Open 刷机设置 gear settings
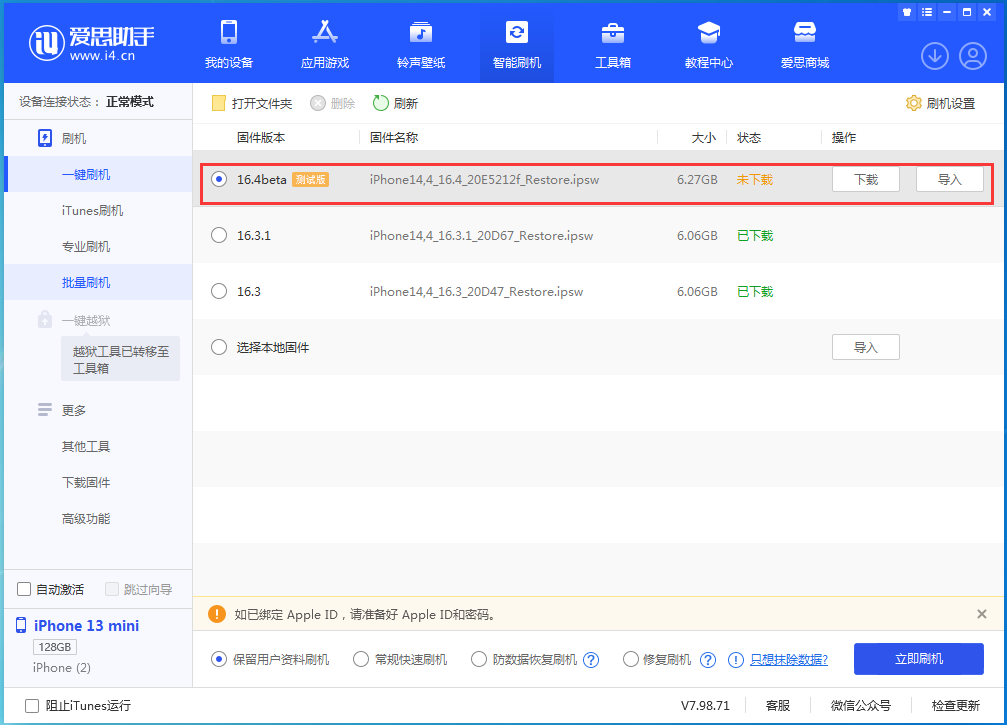 pyautogui.click(x=940, y=103)
